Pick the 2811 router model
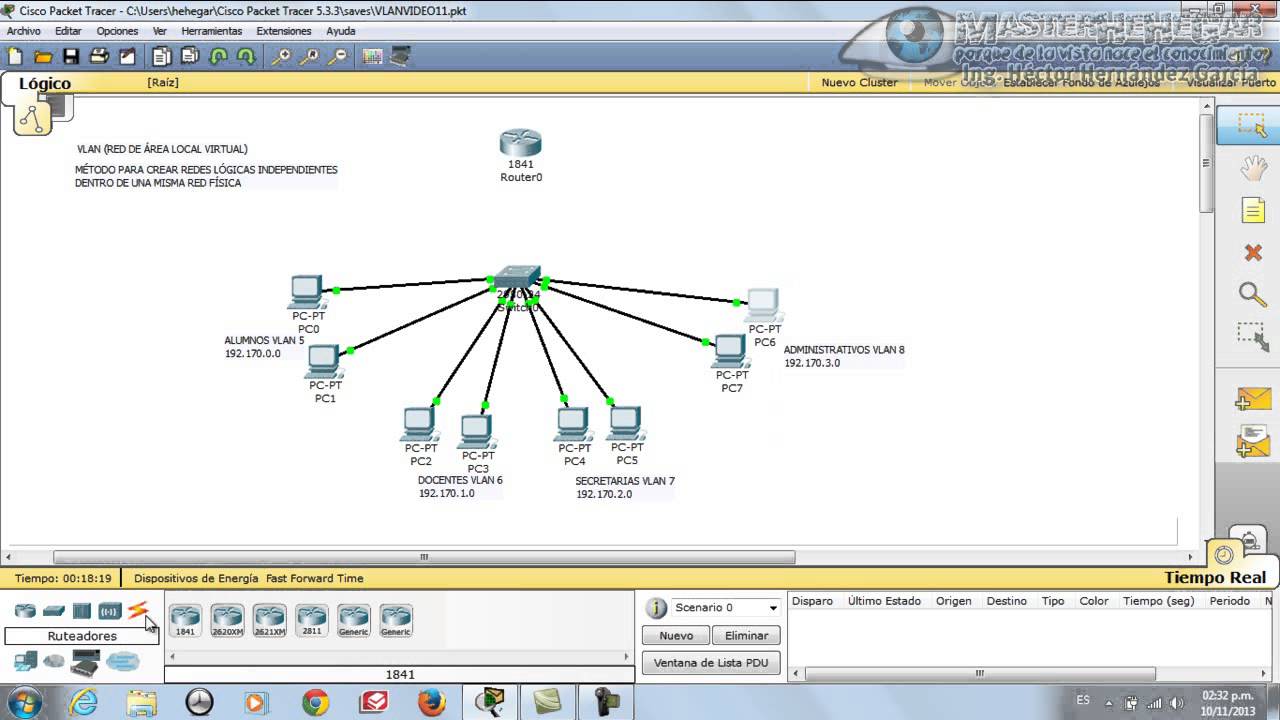 coord(312,620)
